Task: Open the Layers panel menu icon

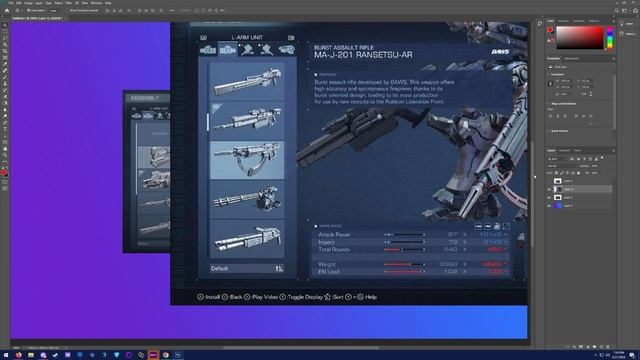Action: [x=613, y=151]
